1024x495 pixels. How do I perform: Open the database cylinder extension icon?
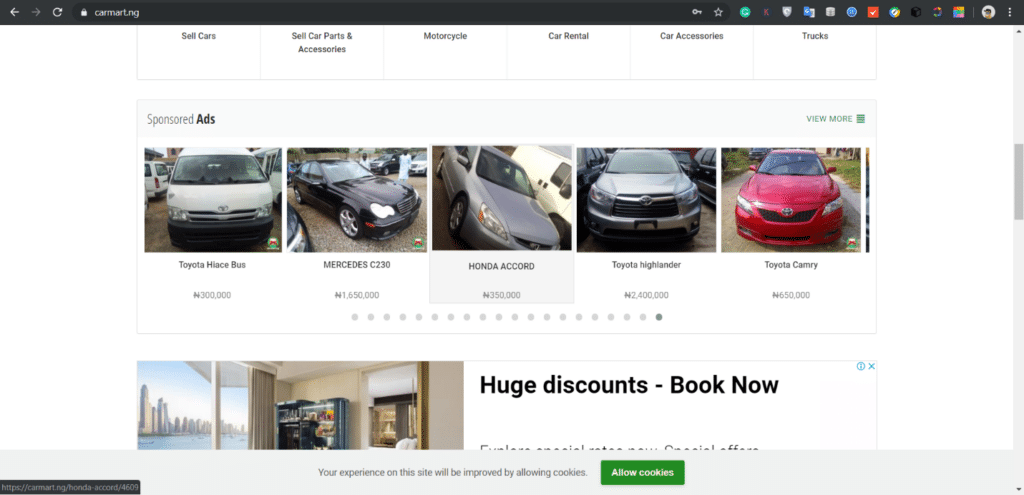[830, 12]
